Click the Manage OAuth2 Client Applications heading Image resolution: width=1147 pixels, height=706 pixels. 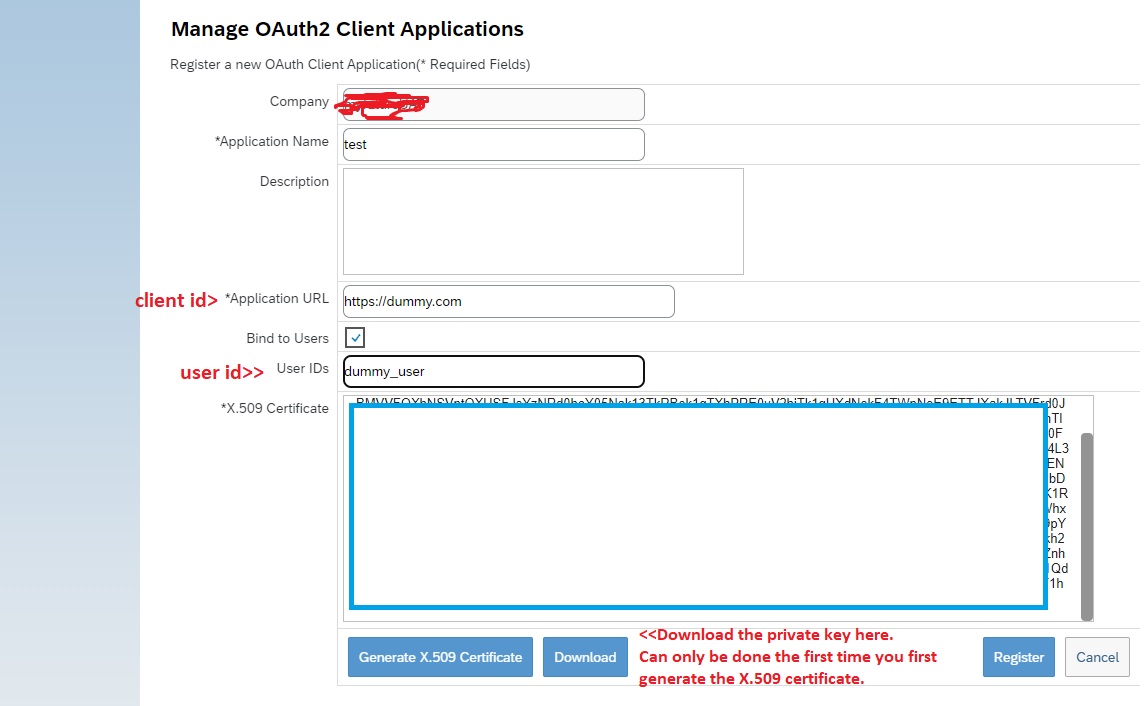click(347, 29)
